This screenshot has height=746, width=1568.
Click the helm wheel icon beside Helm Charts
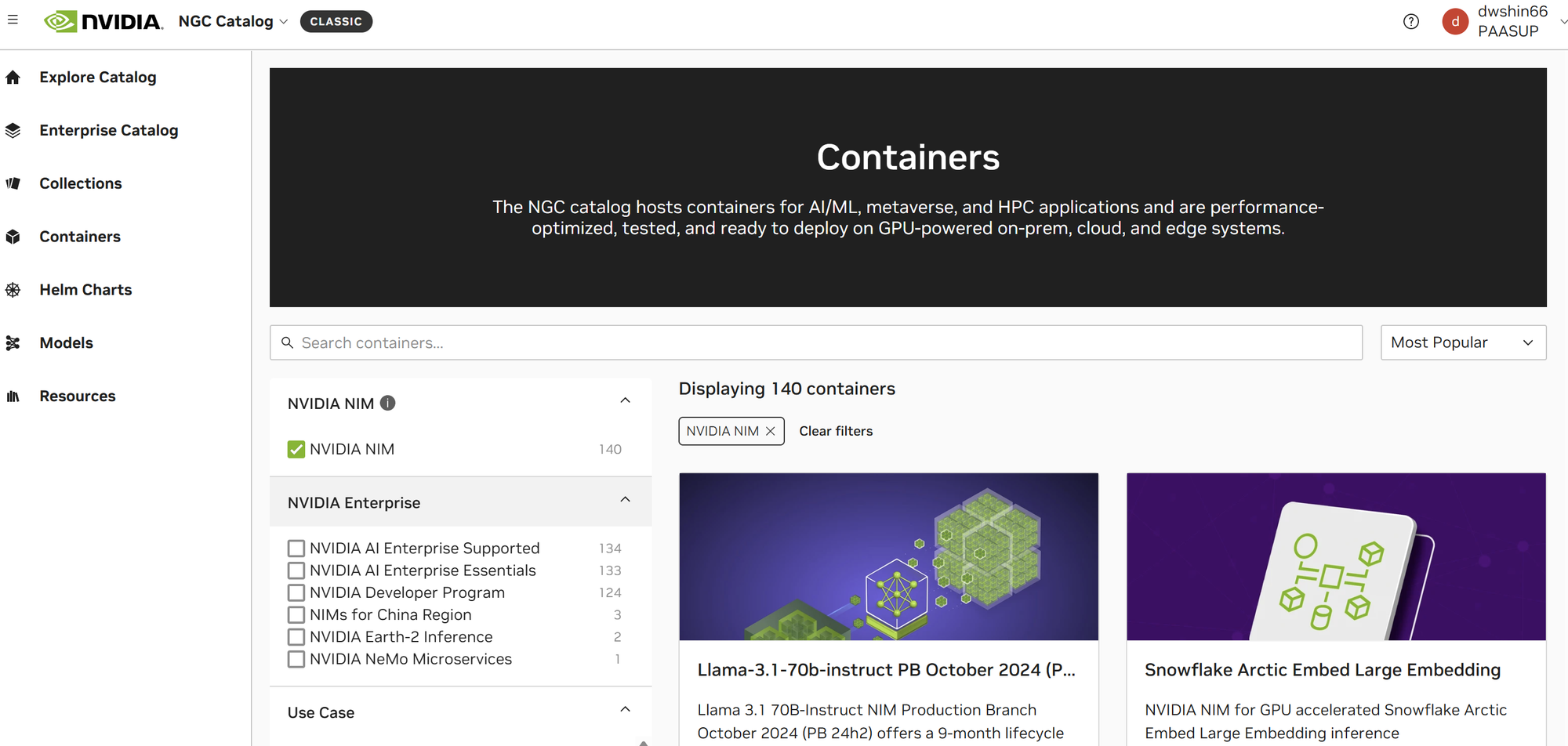point(13,290)
